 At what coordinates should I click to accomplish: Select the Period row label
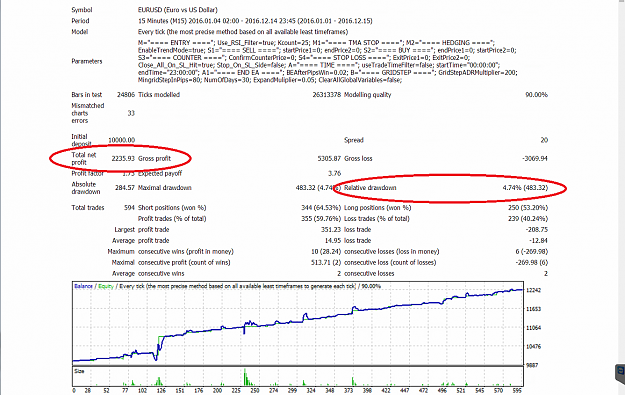[x=80, y=21]
